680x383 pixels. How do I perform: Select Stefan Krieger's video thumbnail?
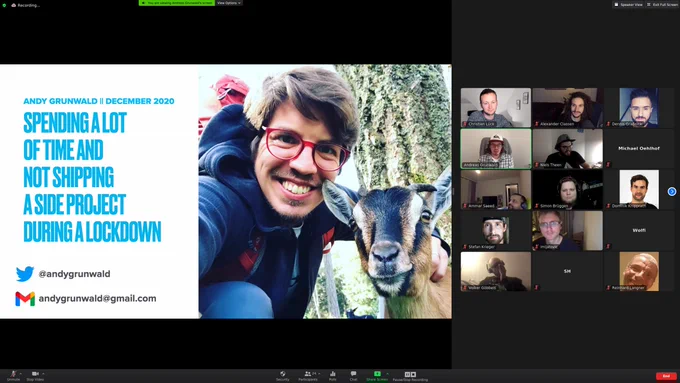click(x=496, y=230)
